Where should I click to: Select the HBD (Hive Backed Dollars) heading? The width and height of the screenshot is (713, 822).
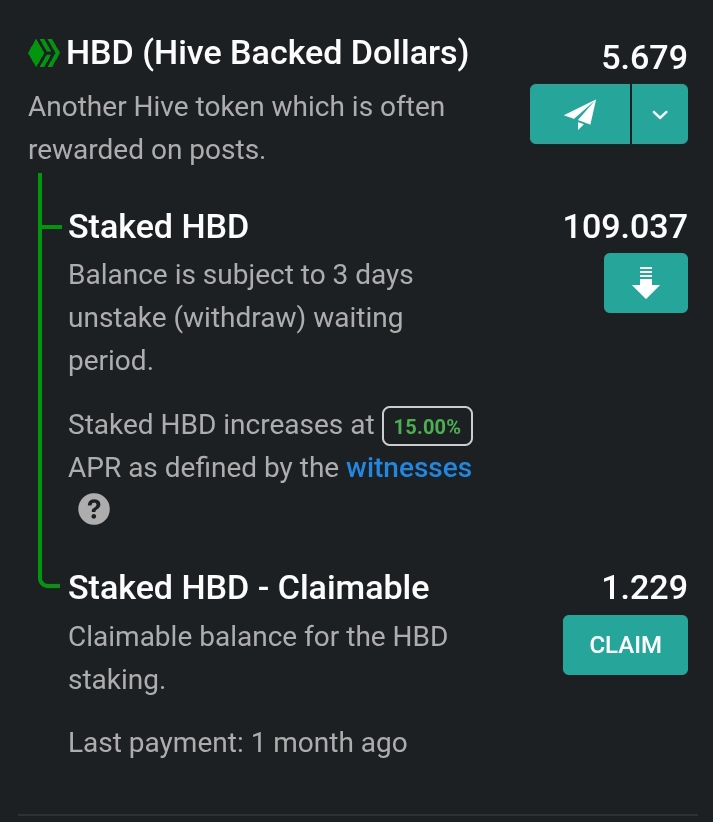267,53
